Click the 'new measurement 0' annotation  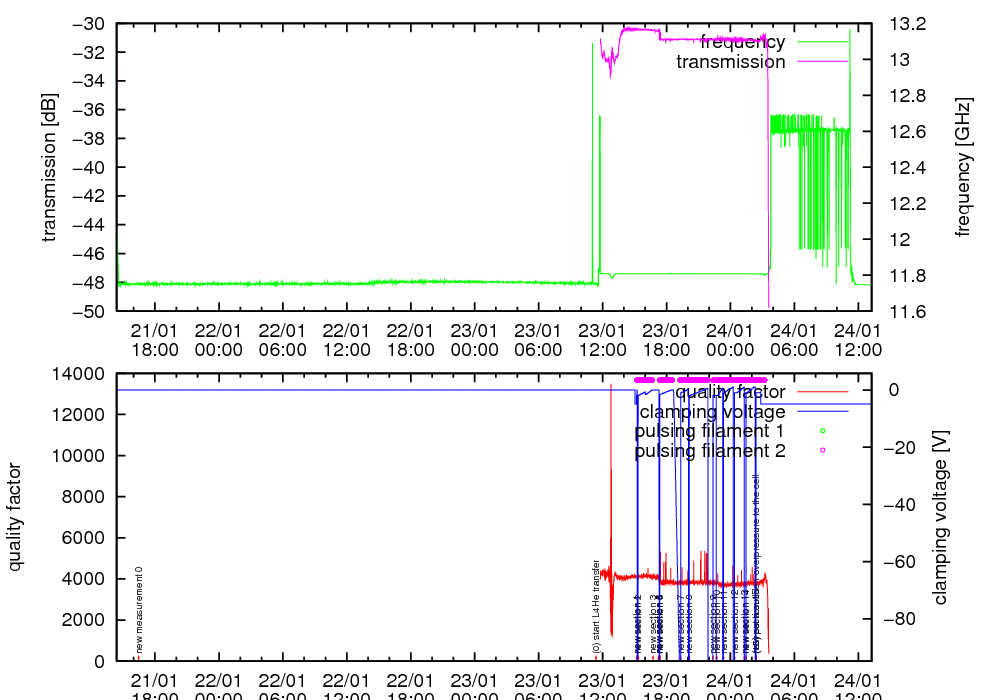[139, 610]
